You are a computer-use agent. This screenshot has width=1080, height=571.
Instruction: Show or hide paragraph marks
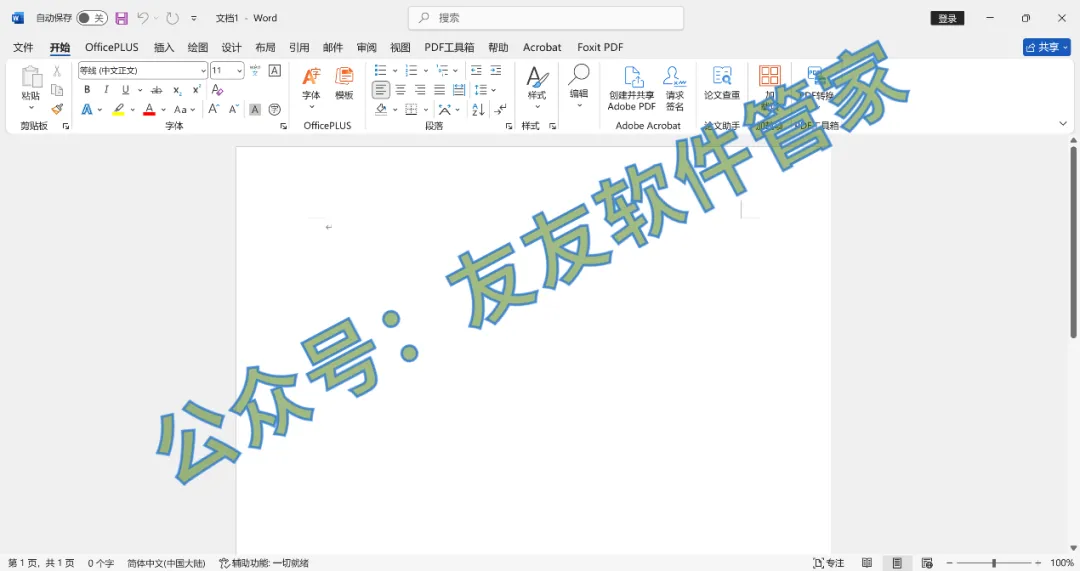pyautogui.click(x=501, y=109)
